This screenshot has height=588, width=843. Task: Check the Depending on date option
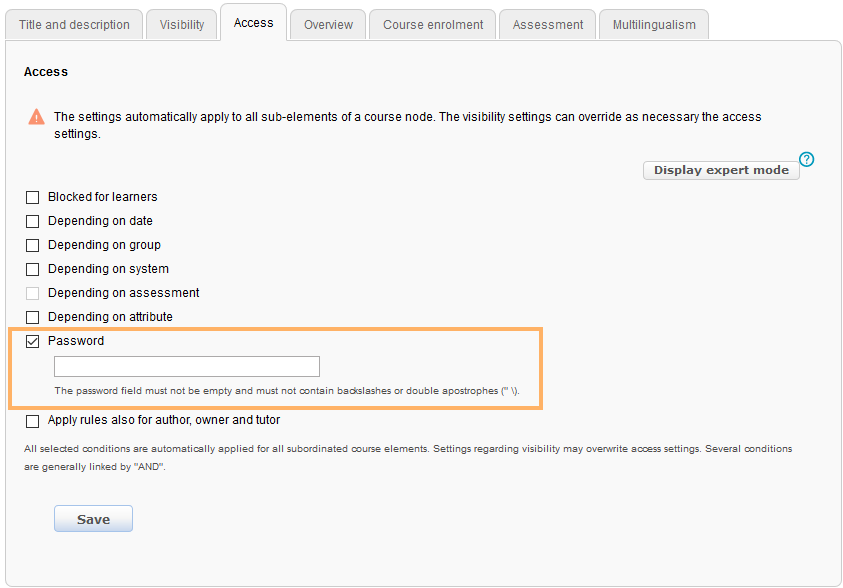point(32,221)
